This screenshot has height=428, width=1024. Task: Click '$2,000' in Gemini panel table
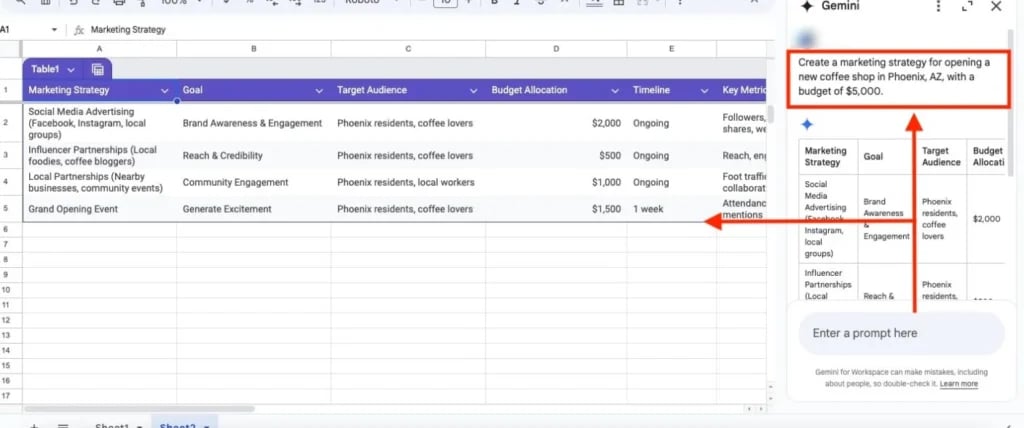coord(986,219)
